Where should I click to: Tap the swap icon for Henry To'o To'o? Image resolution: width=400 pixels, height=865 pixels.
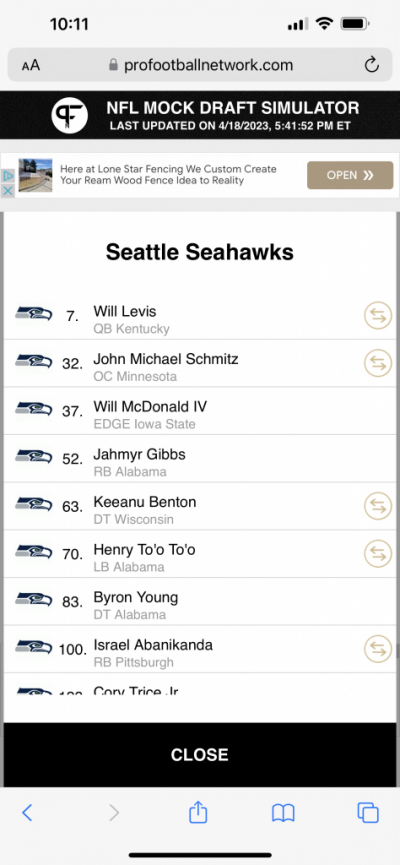pos(378,553)
